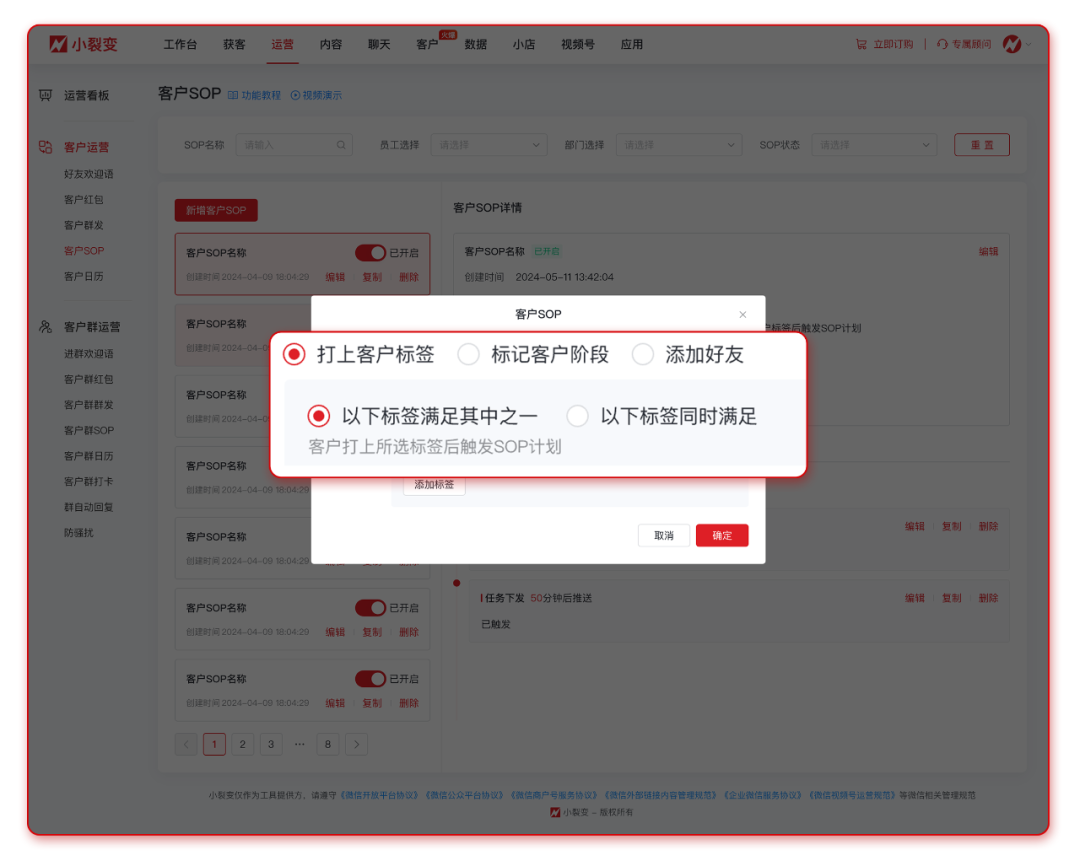Click the 专属顾问 headset icon
Image resolution: width=1080 pixels, height=861 pixels.
941,44
